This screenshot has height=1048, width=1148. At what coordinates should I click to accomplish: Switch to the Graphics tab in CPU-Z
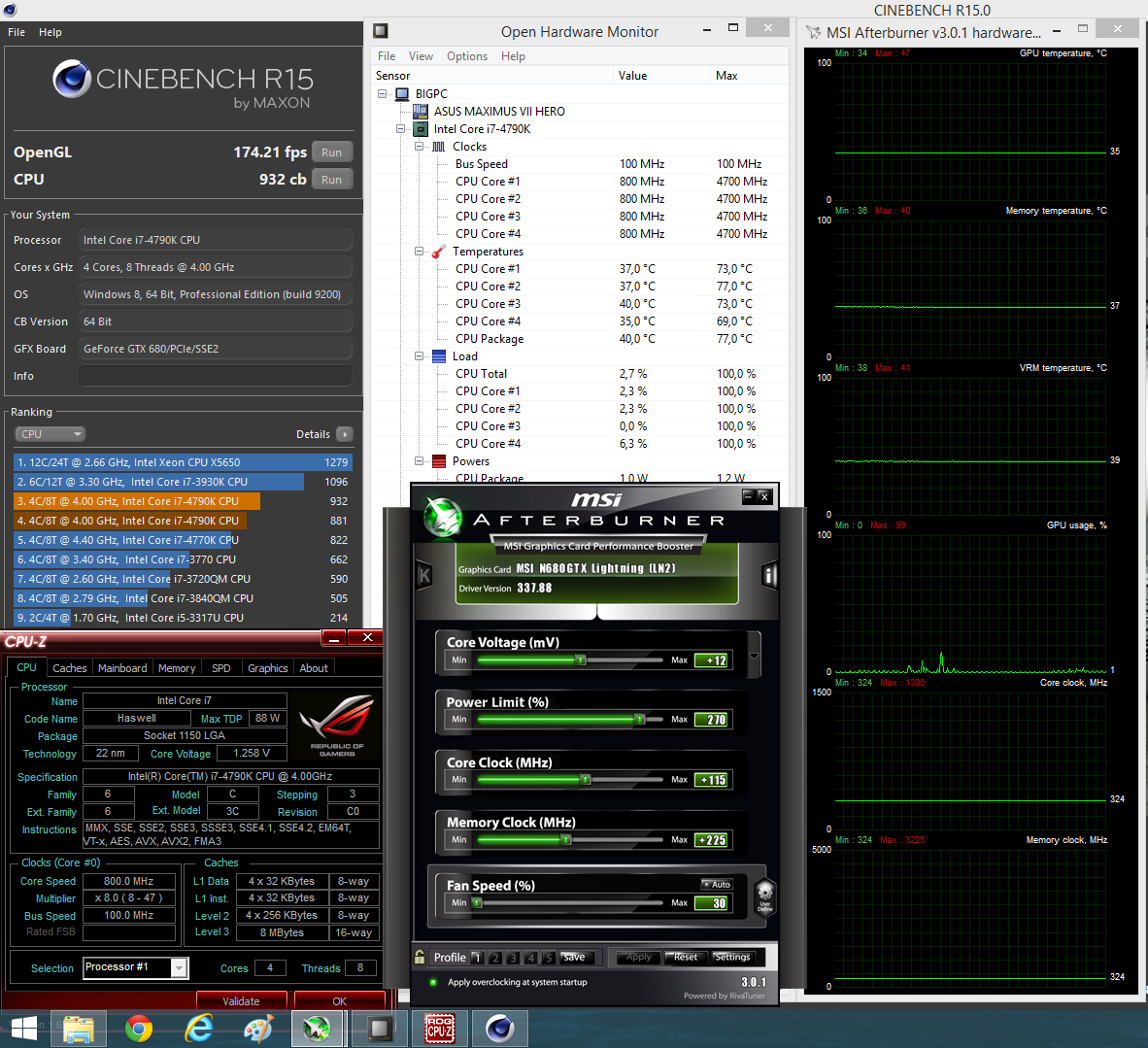coord(267,668)
